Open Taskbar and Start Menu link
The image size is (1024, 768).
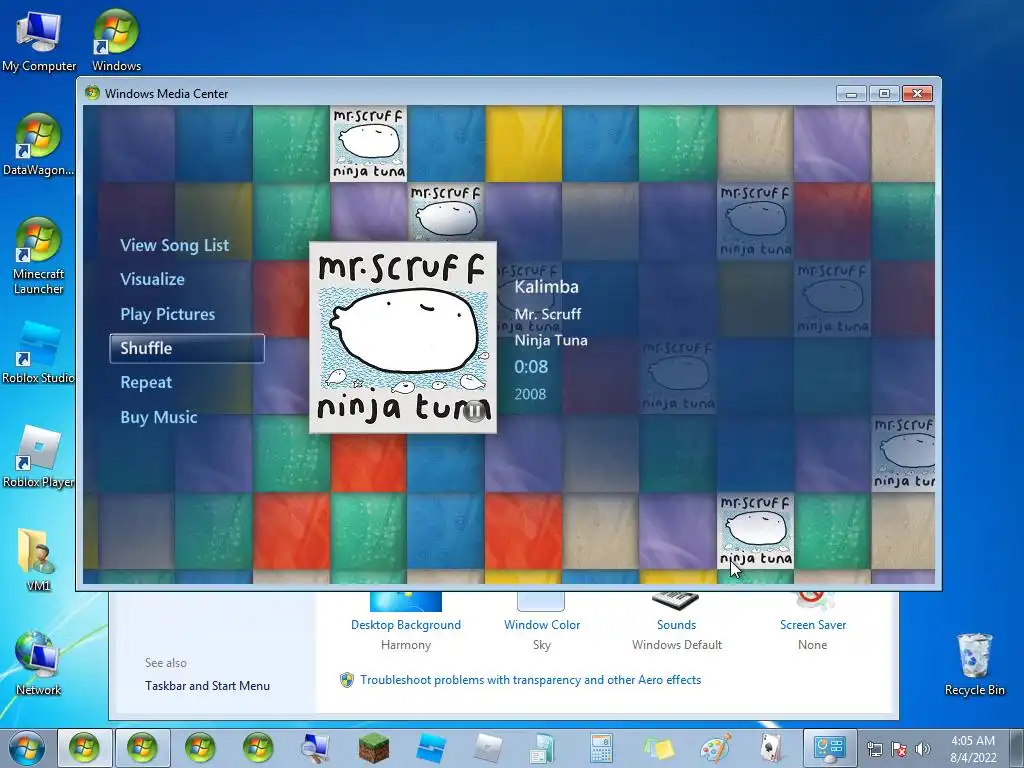pyautogui.click(x=207, y=686)
